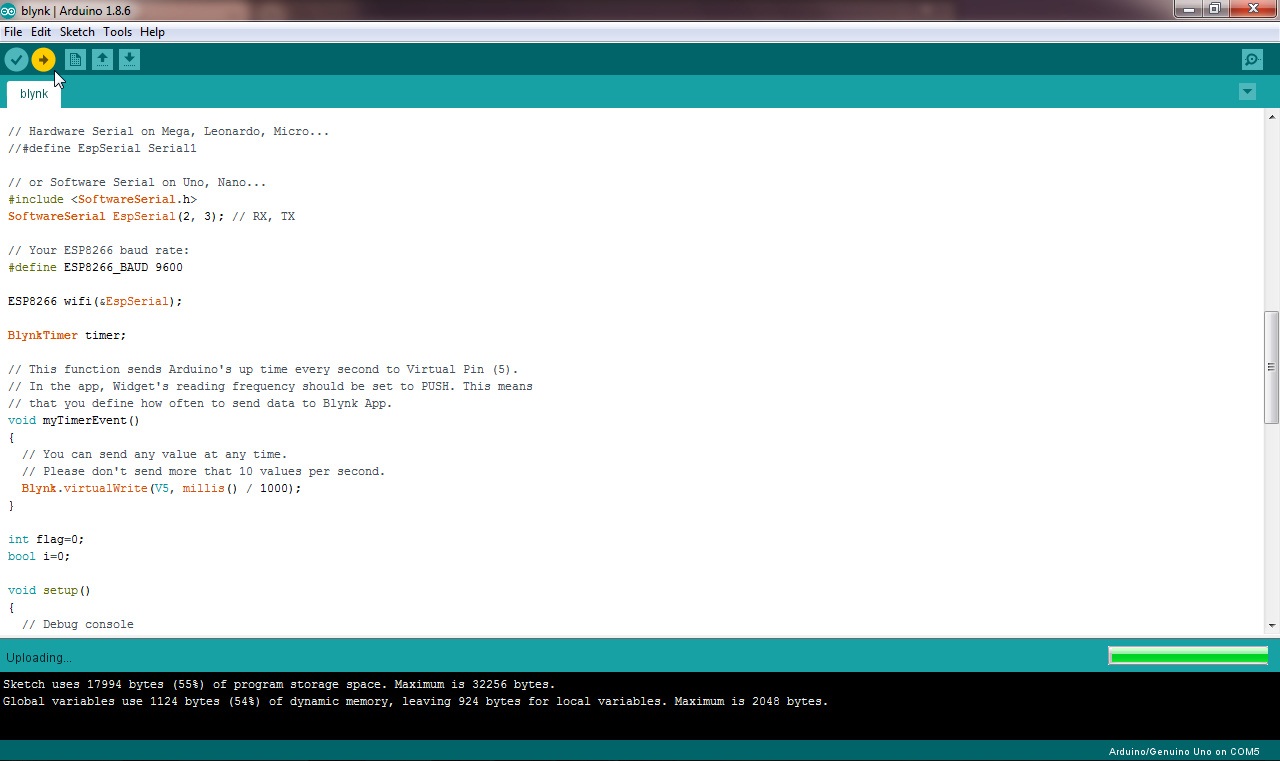Save the sketch with the Save icon
This screenshot has width=1280, height=761.
point(129,60)
